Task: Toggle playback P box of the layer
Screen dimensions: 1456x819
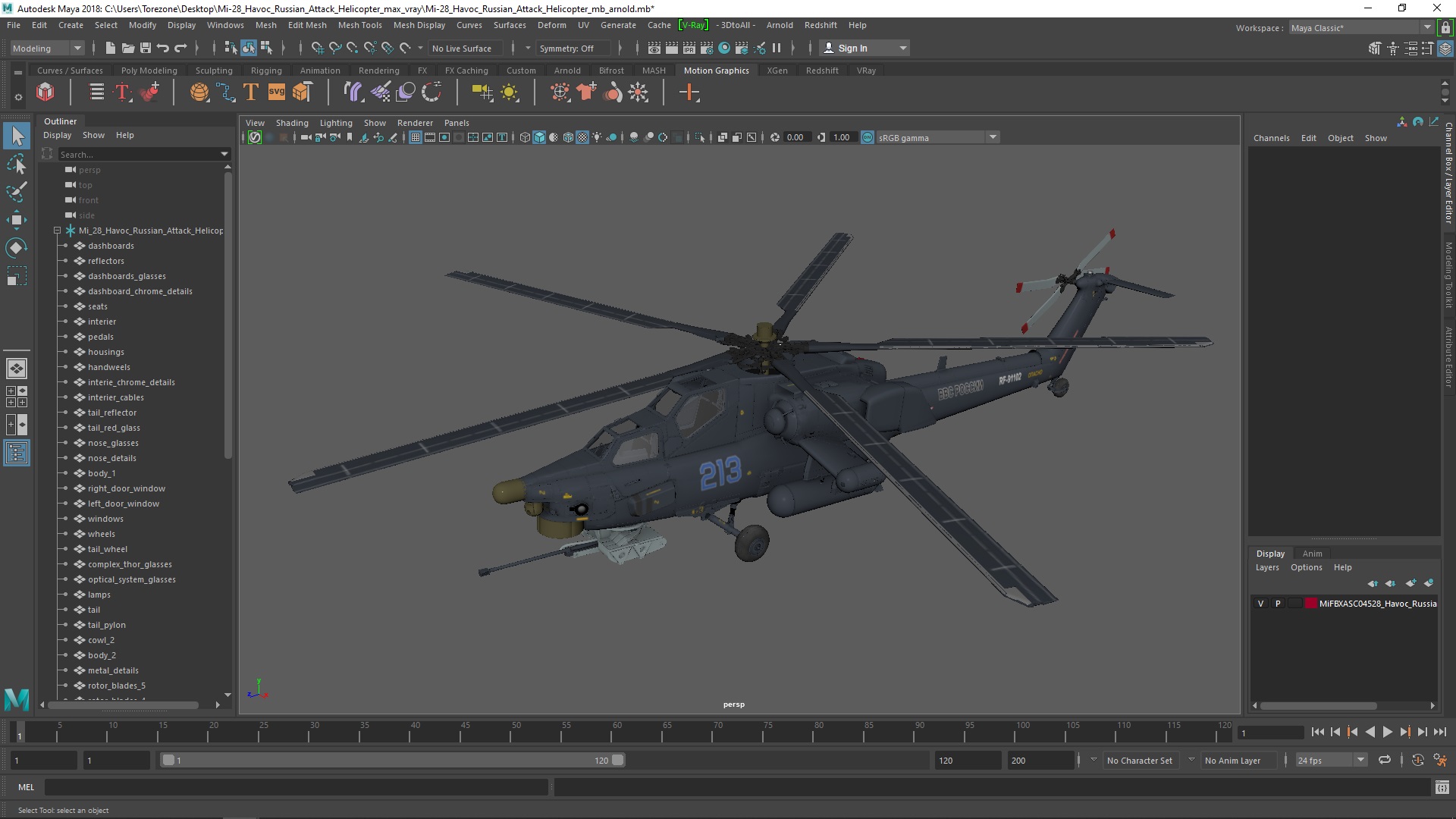Action: 1278,604
